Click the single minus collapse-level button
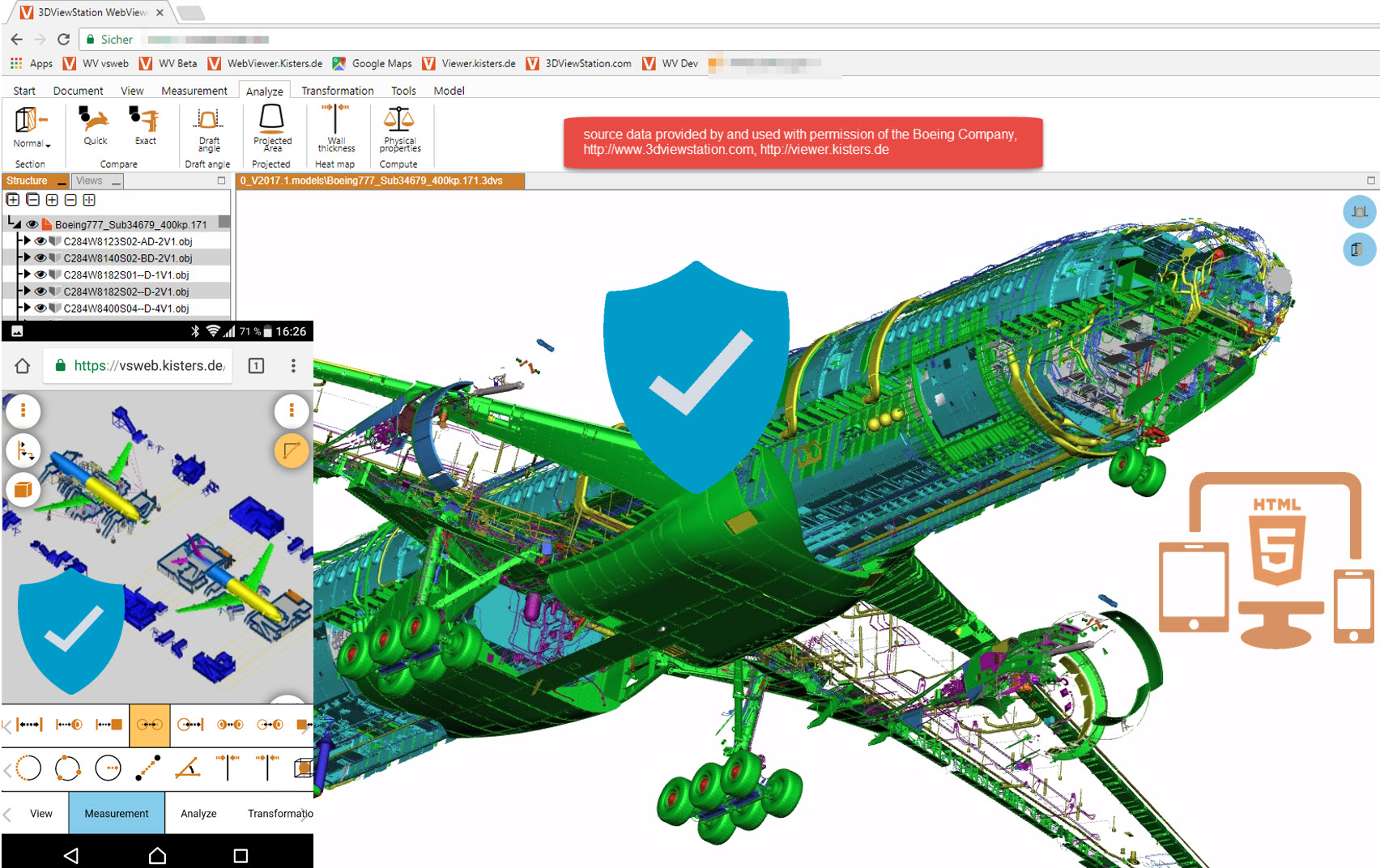Image resolution: width=1380 pixels, height=868 pixels. click(70, 199)
